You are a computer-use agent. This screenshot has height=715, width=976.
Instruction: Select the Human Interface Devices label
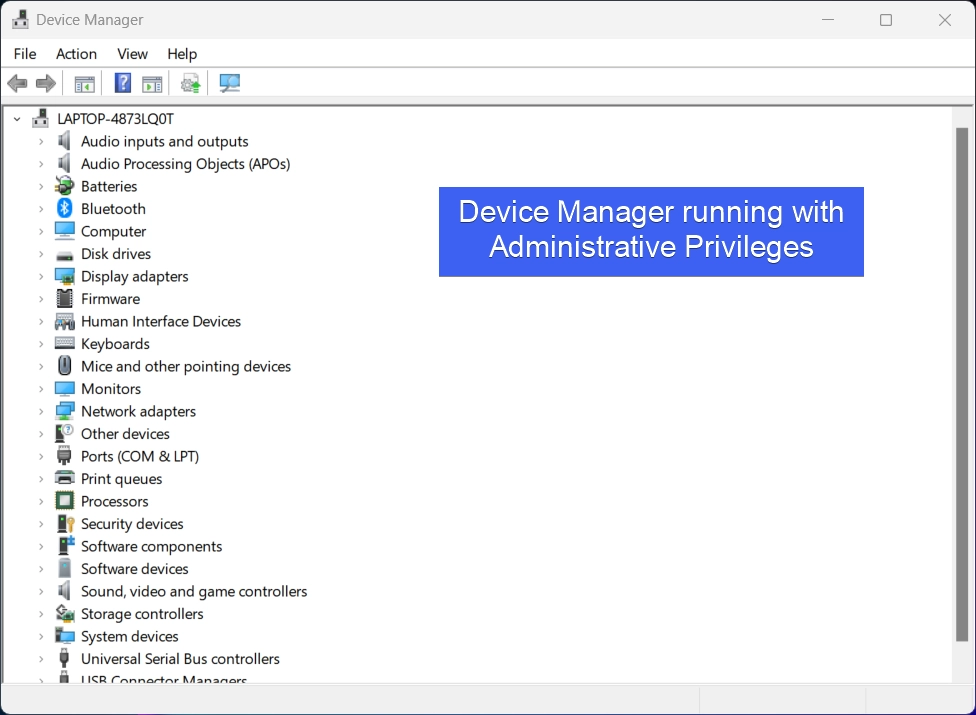(x=161, y=321)
